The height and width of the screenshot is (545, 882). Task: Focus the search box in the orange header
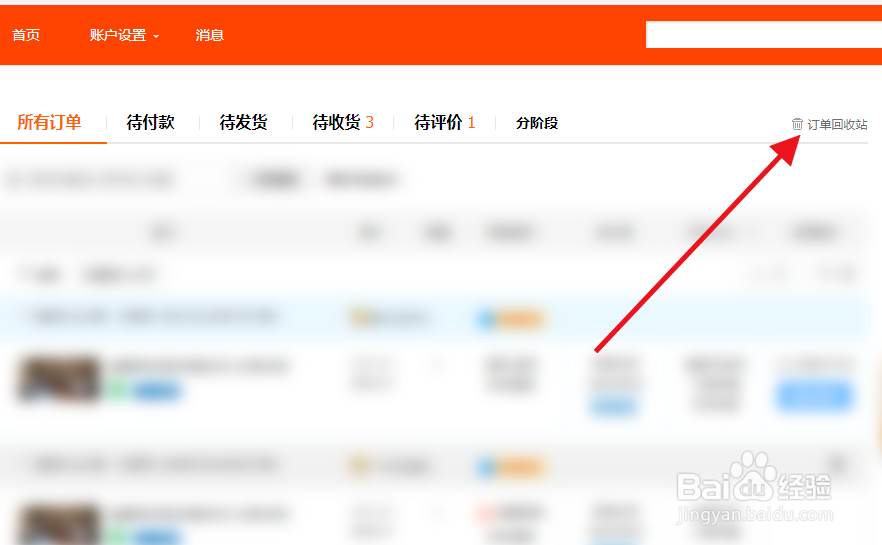764,35
